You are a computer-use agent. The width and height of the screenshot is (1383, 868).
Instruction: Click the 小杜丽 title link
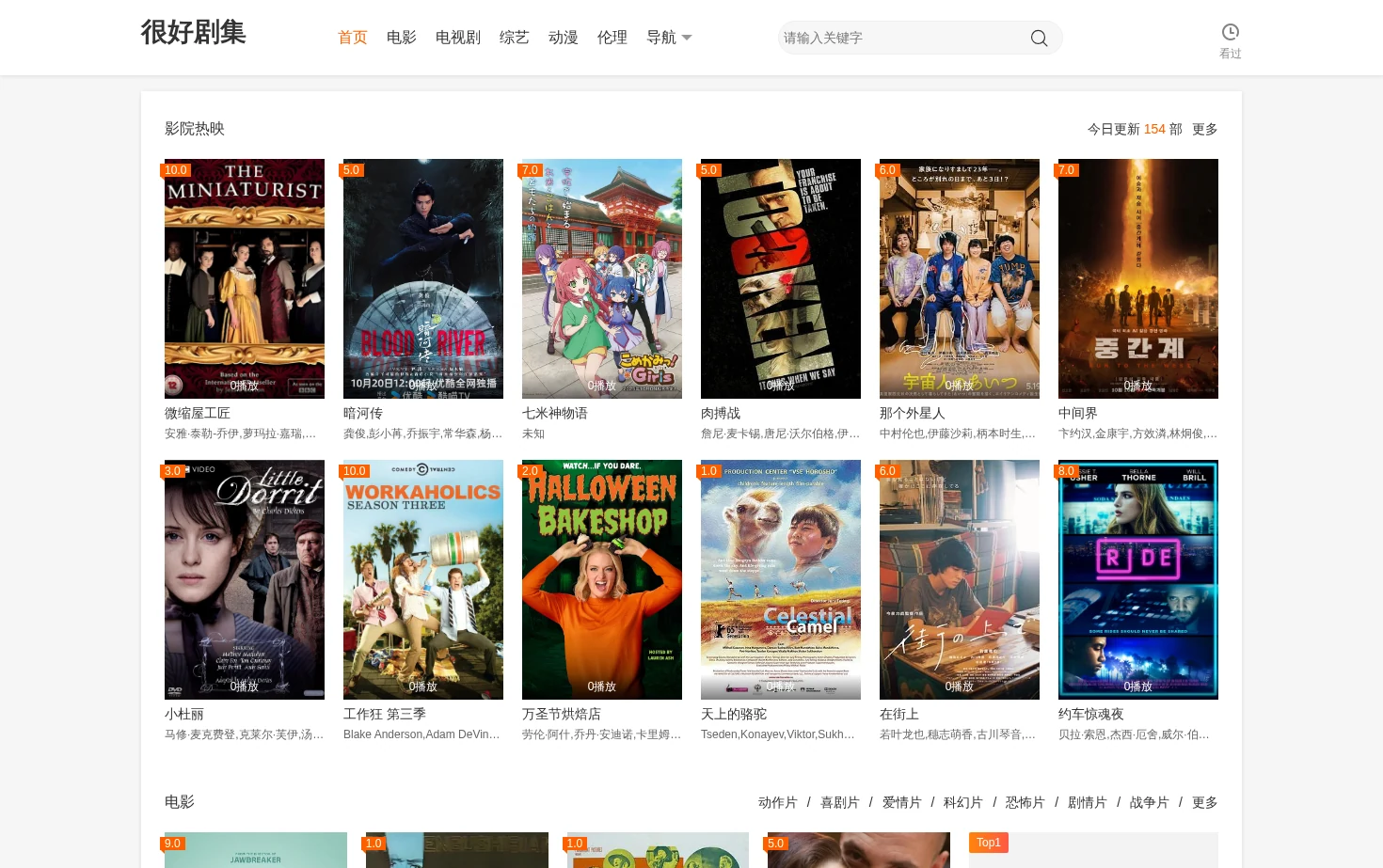pos(184,714)
